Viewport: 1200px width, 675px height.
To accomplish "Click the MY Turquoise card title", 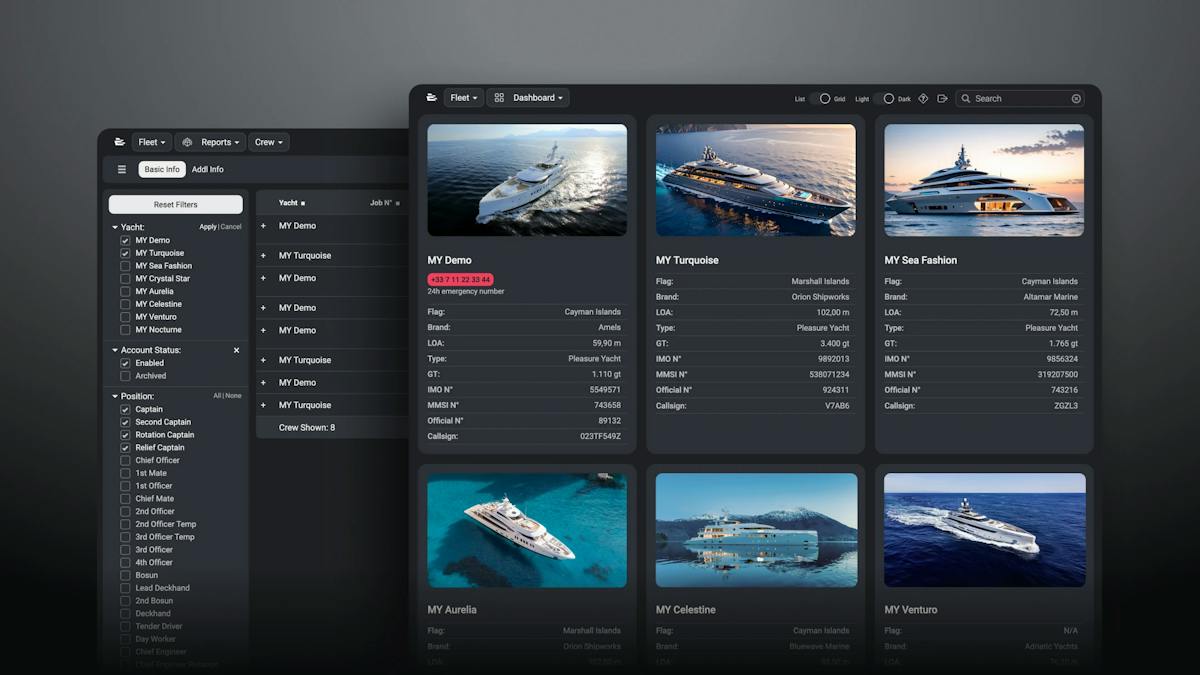I will [687, 260].
